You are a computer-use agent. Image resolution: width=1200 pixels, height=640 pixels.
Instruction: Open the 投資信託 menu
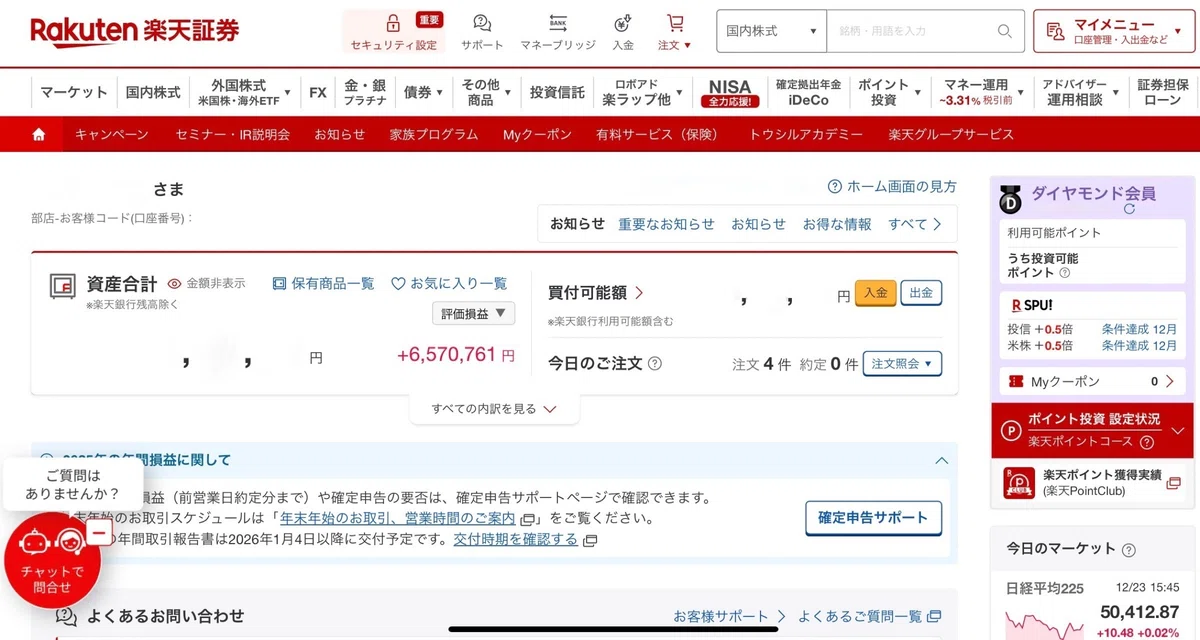[x=557, y=92]
